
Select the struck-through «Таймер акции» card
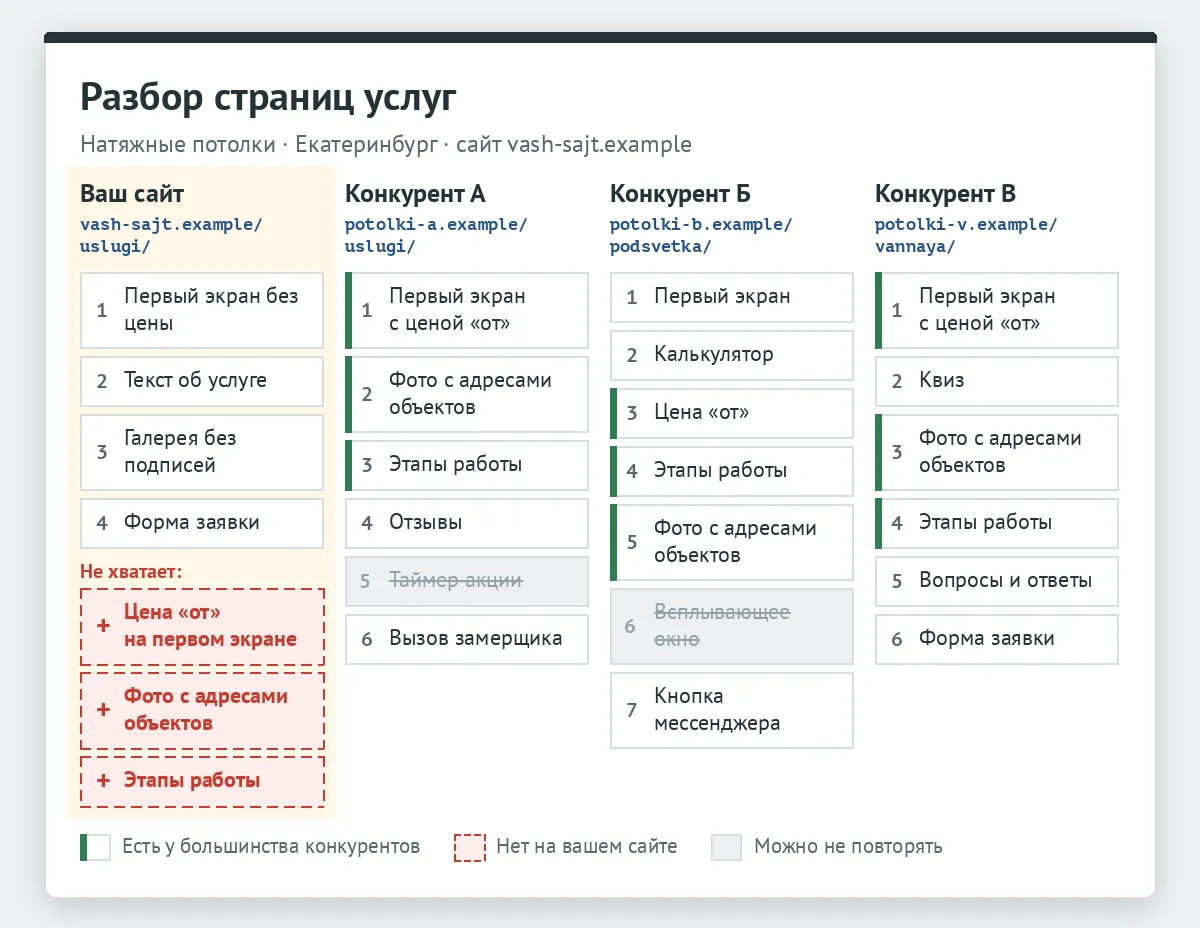point(467,581)
